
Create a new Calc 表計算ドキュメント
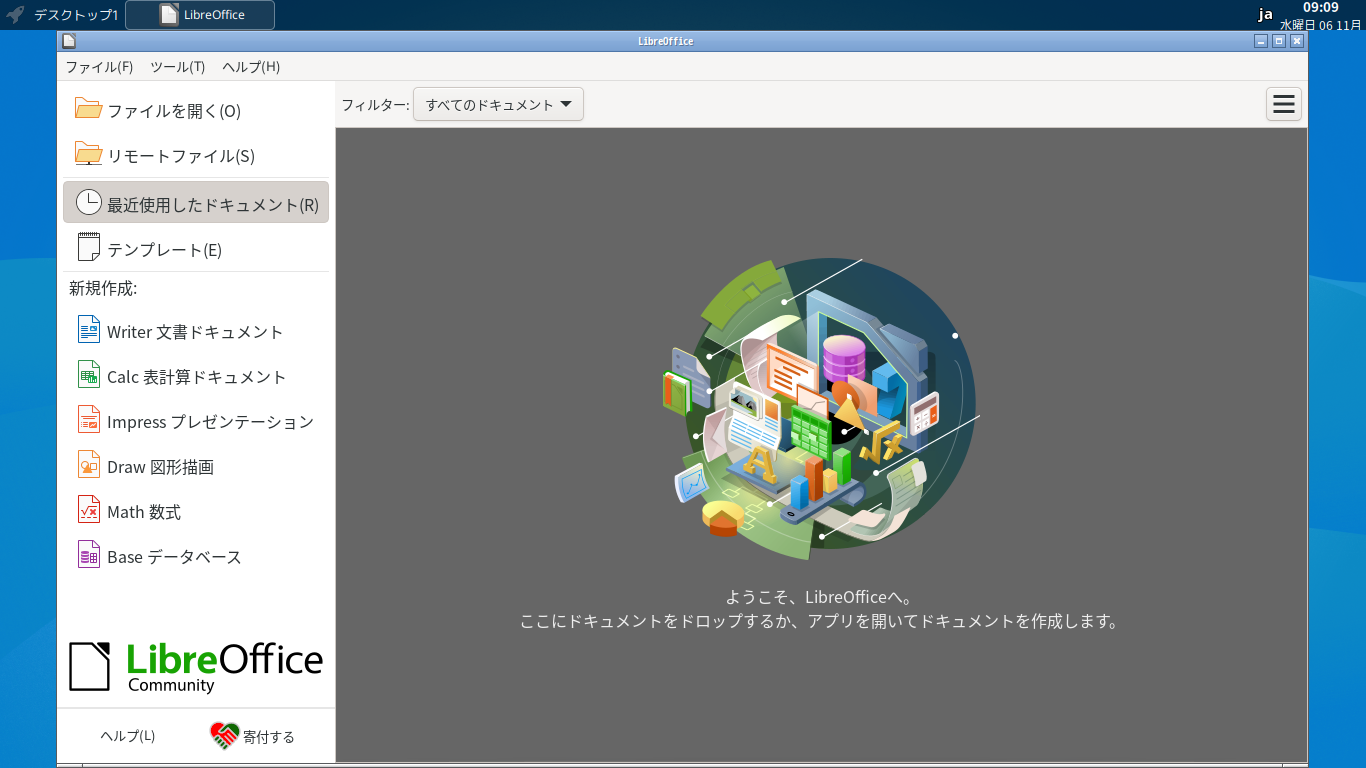(x=197, y=376)
